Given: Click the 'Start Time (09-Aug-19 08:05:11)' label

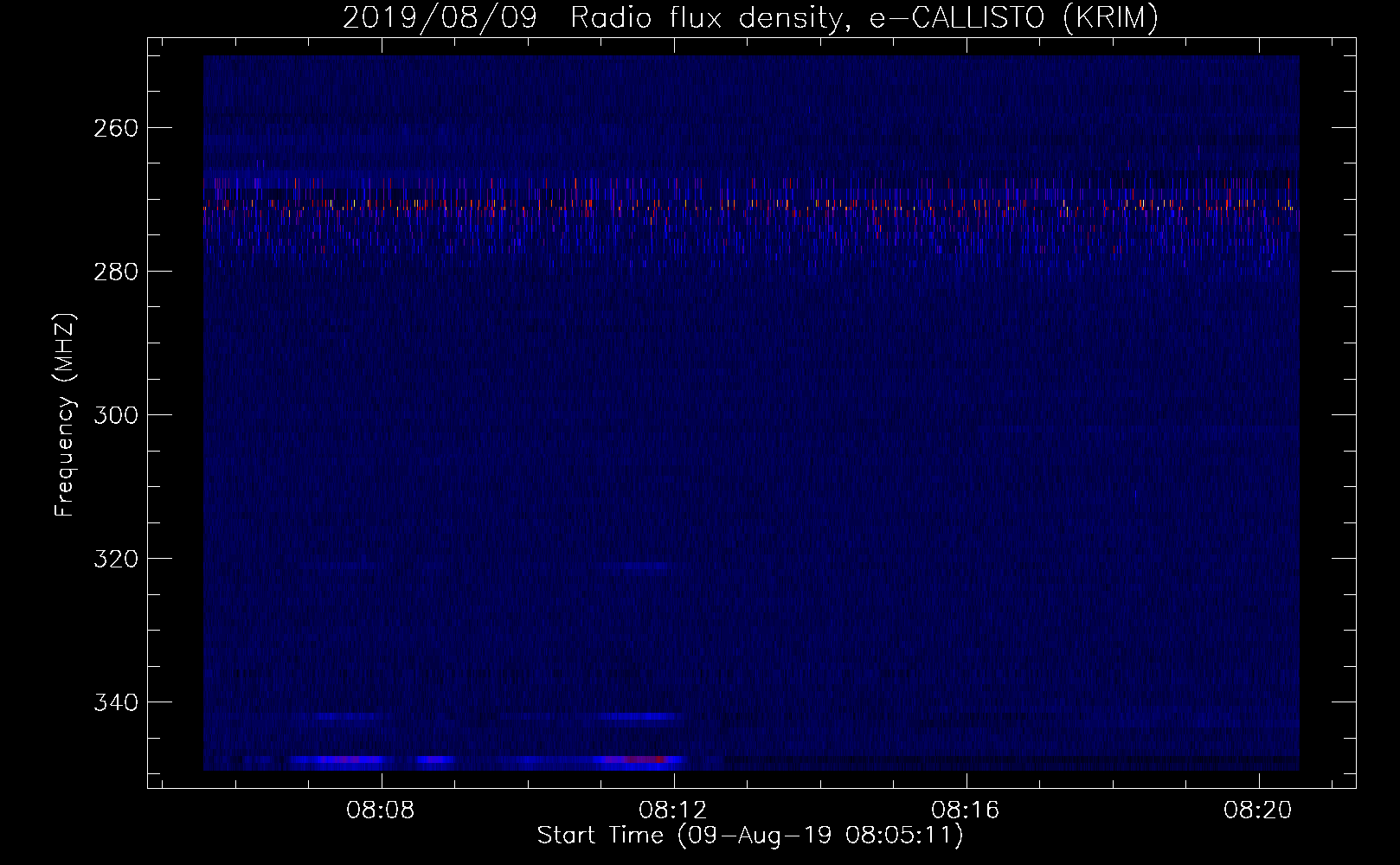Looking at the screenshot, I should pyautogui.click(x=750, y=836).
